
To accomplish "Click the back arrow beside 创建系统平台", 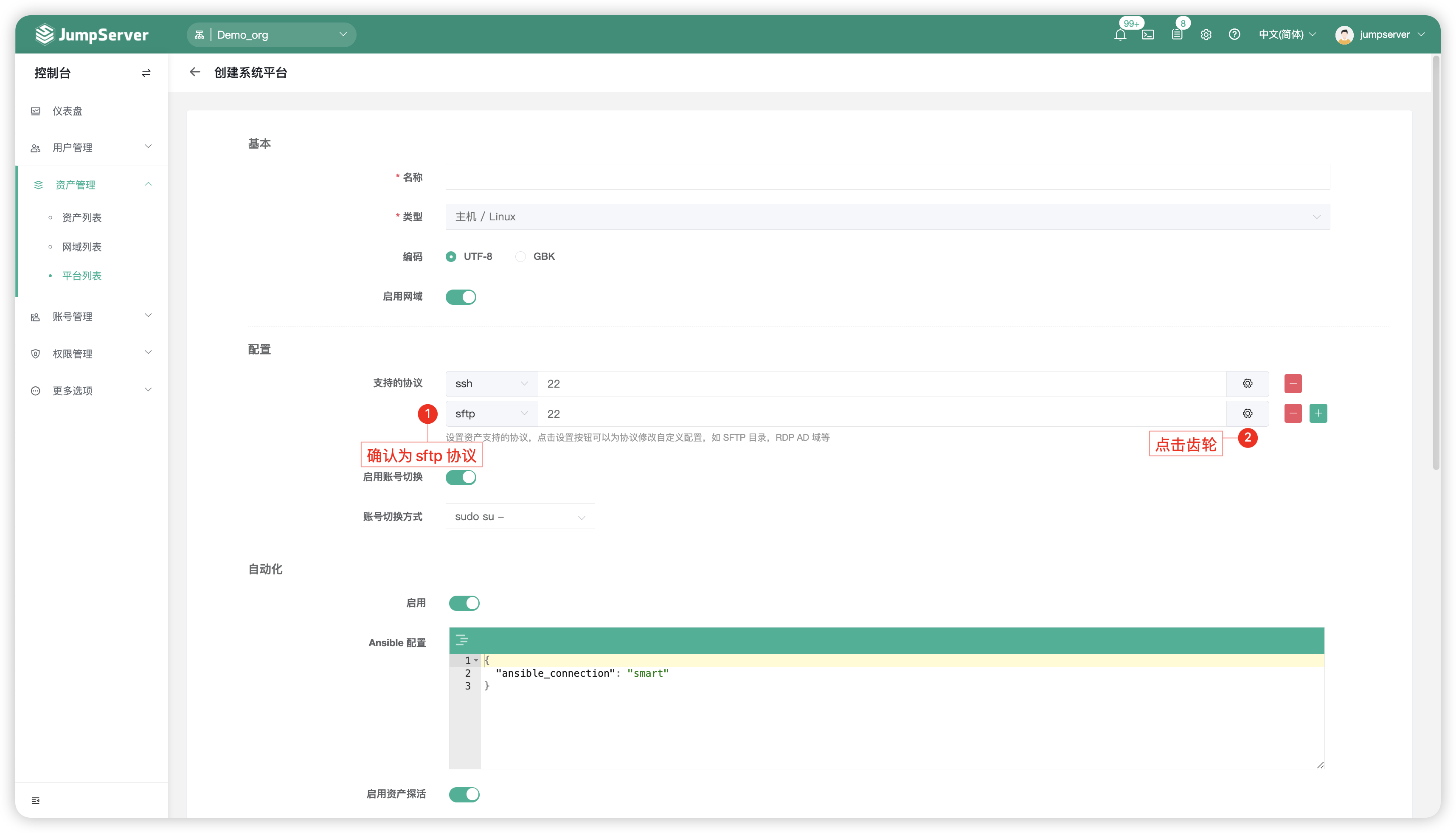I will (194, 72).
